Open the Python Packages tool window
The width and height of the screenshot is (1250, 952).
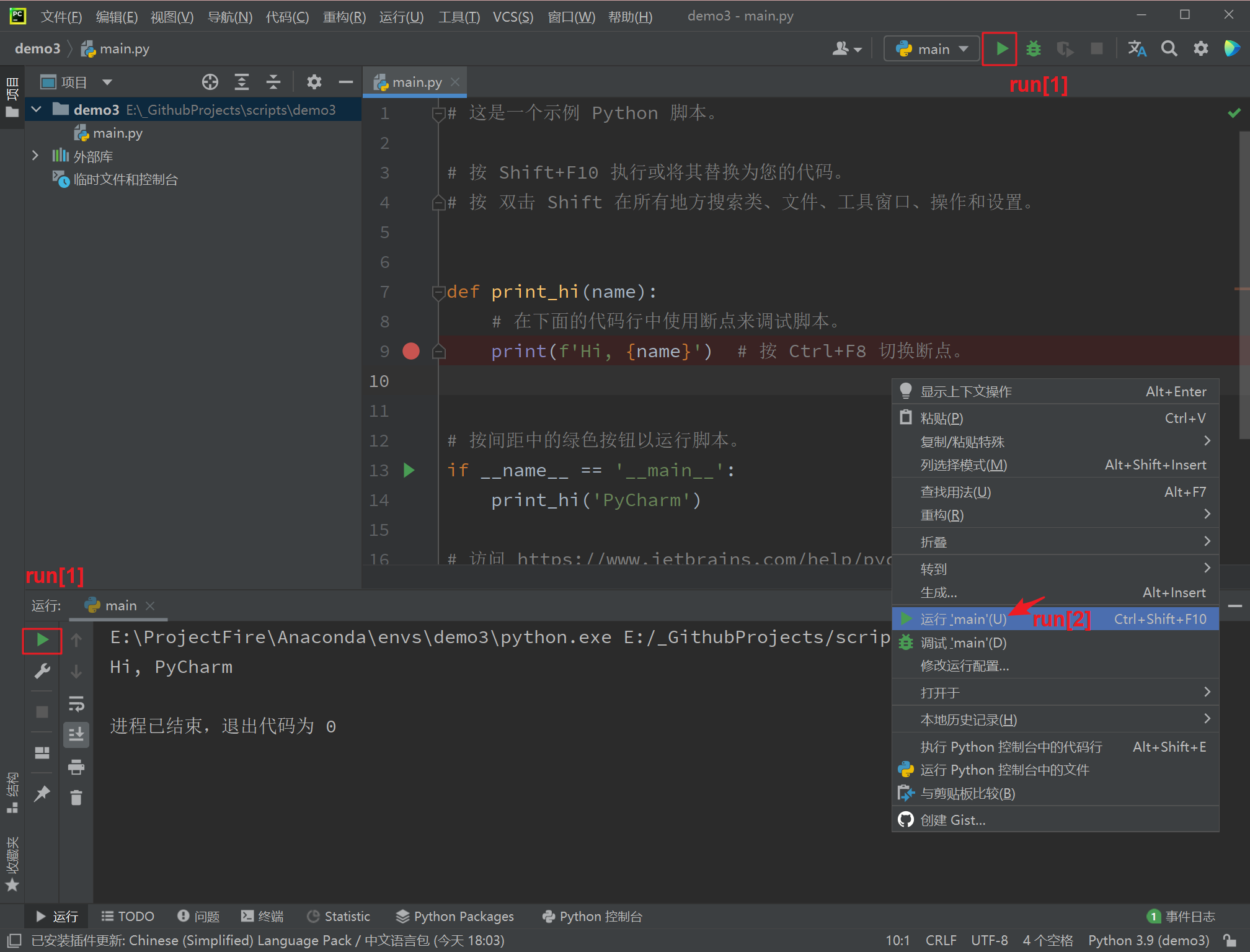(455, 917)
